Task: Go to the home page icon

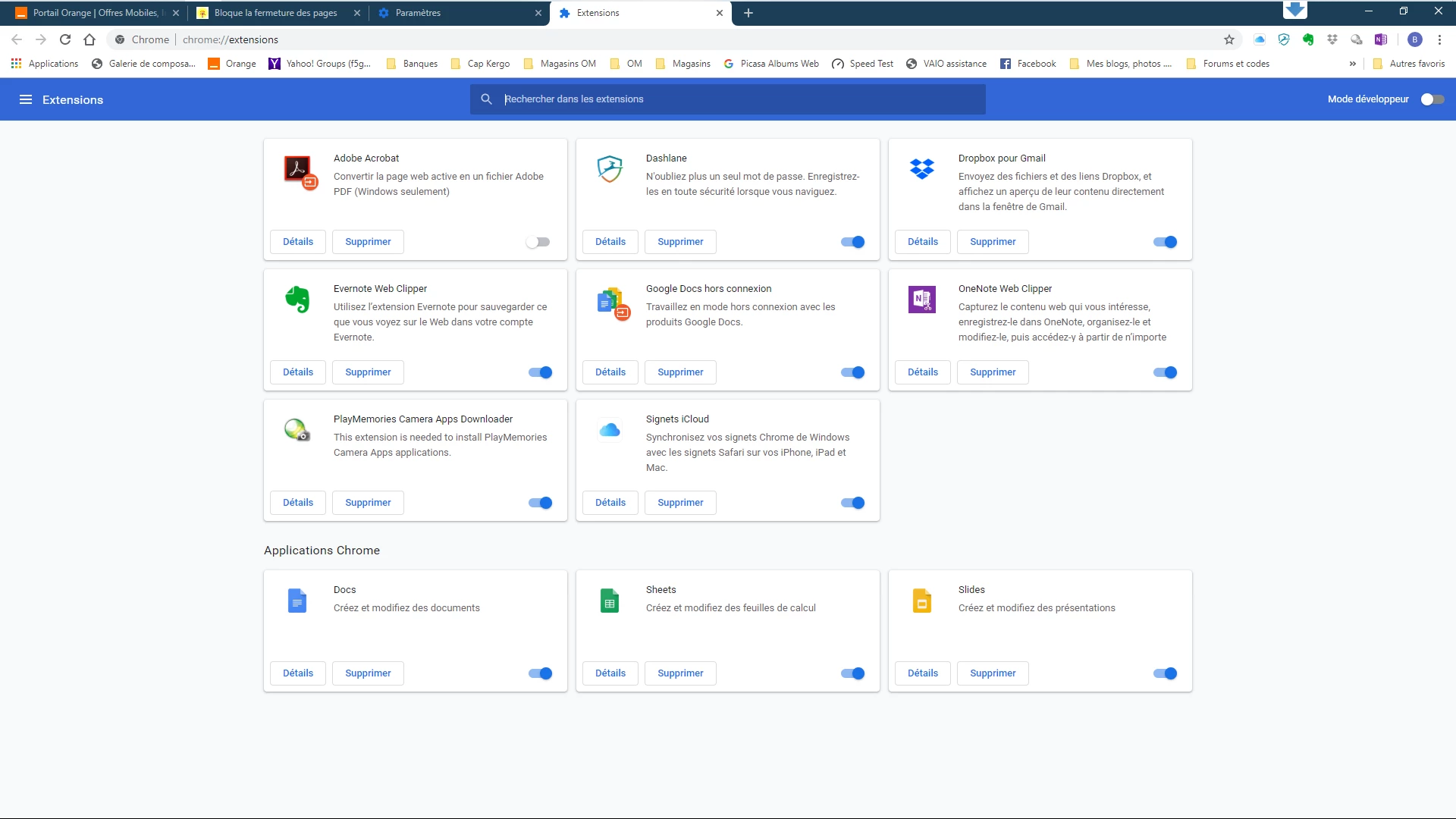Action: [x=89, y=39]
